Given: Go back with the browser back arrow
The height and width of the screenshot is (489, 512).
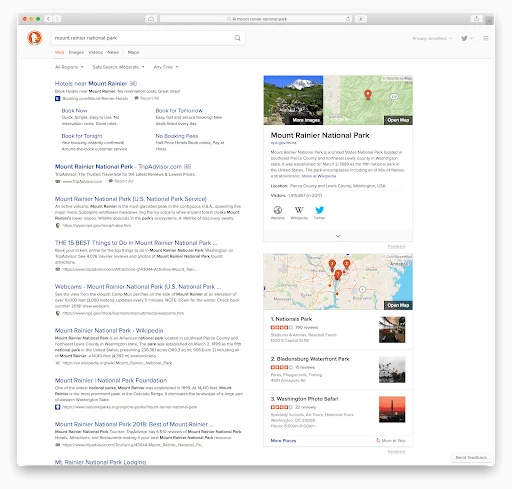Looking at the screenshot, I should pos(48,19).
